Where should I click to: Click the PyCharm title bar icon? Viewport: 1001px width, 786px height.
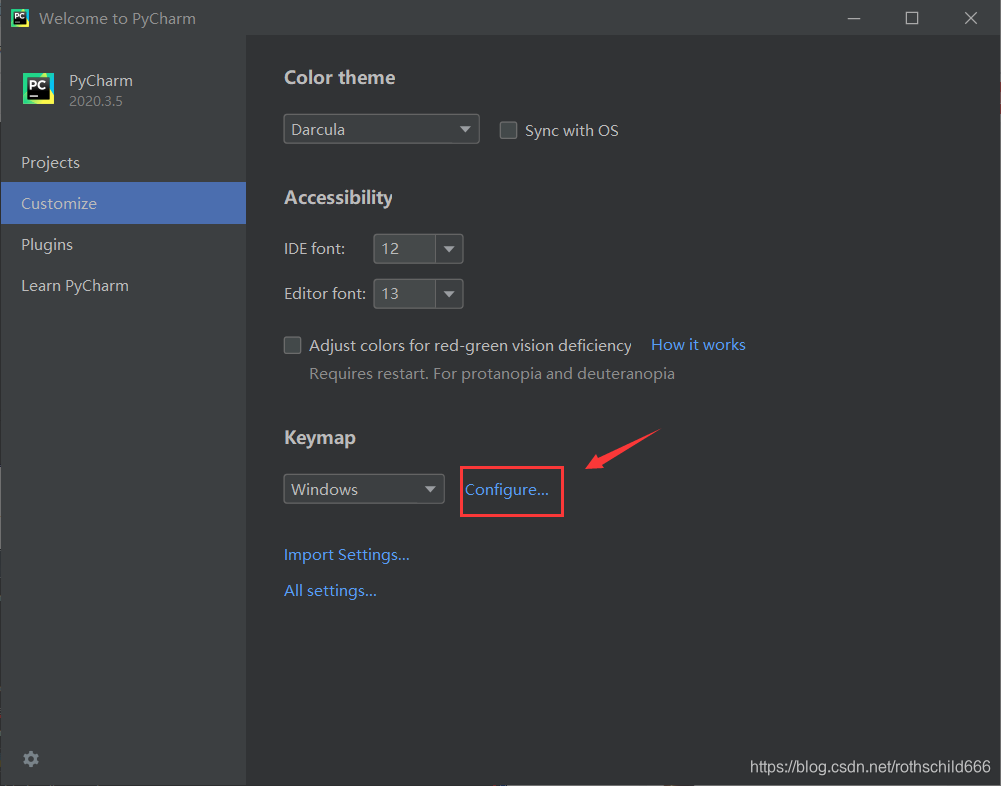[x=19, y=18]
